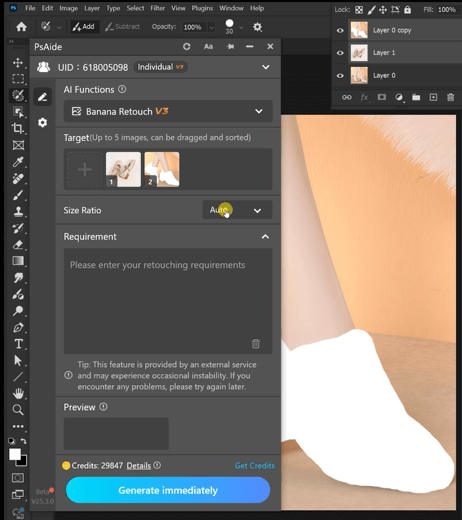
Task: Open the tool preset picker arrow
Action: (59, 27)
